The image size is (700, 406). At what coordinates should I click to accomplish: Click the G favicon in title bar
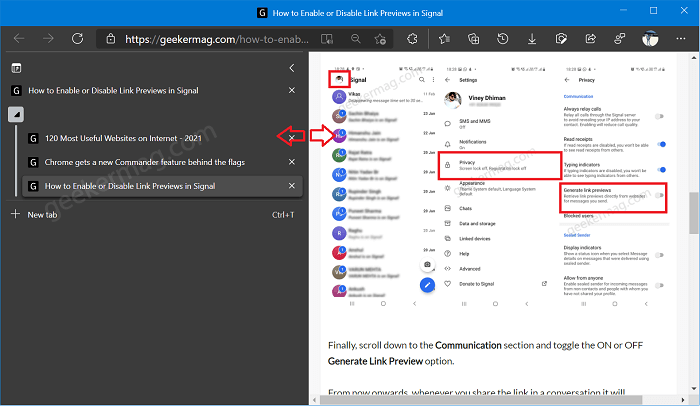coord(262,13)
